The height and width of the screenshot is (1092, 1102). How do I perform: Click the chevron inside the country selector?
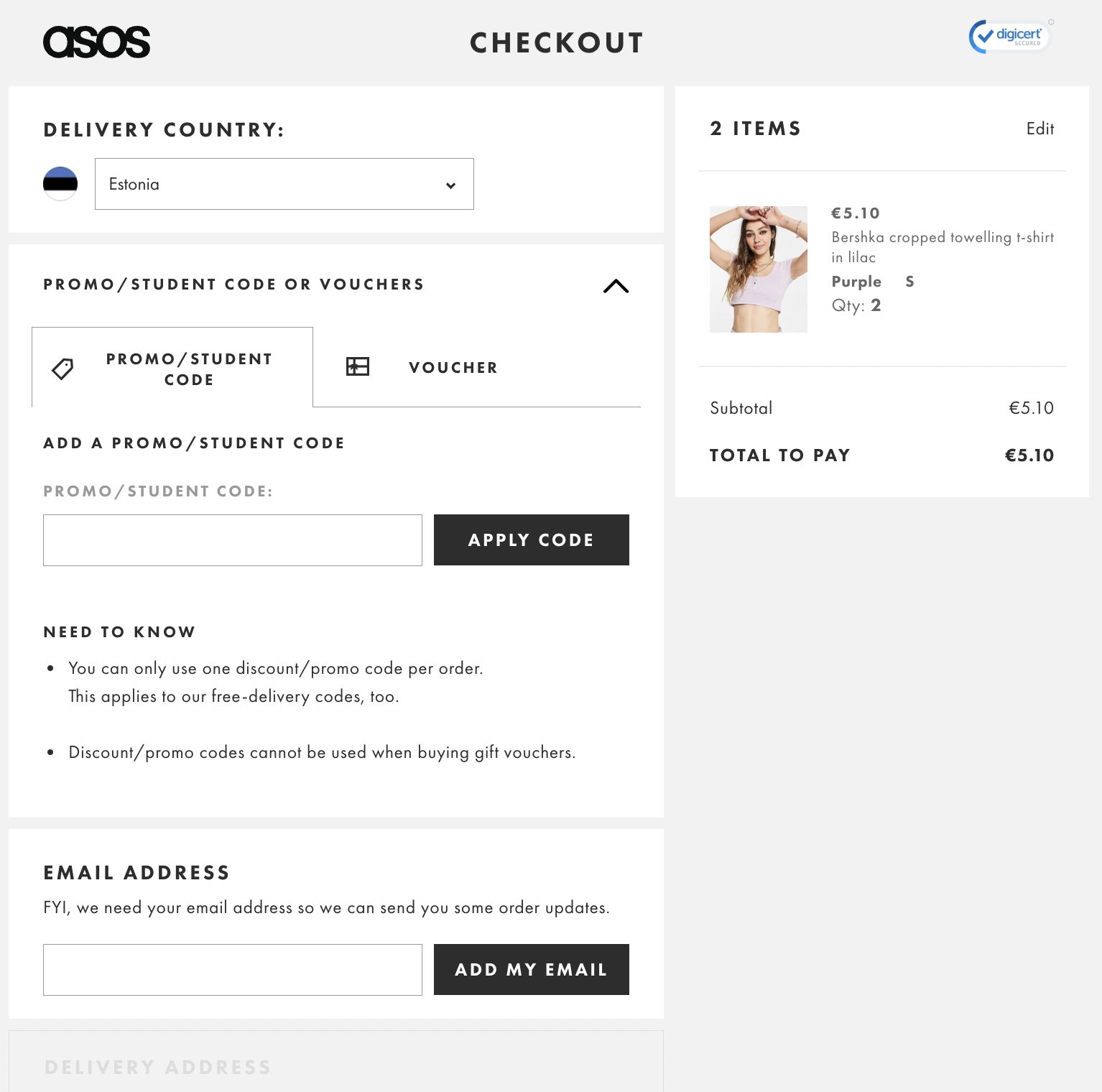pos(451,185)
